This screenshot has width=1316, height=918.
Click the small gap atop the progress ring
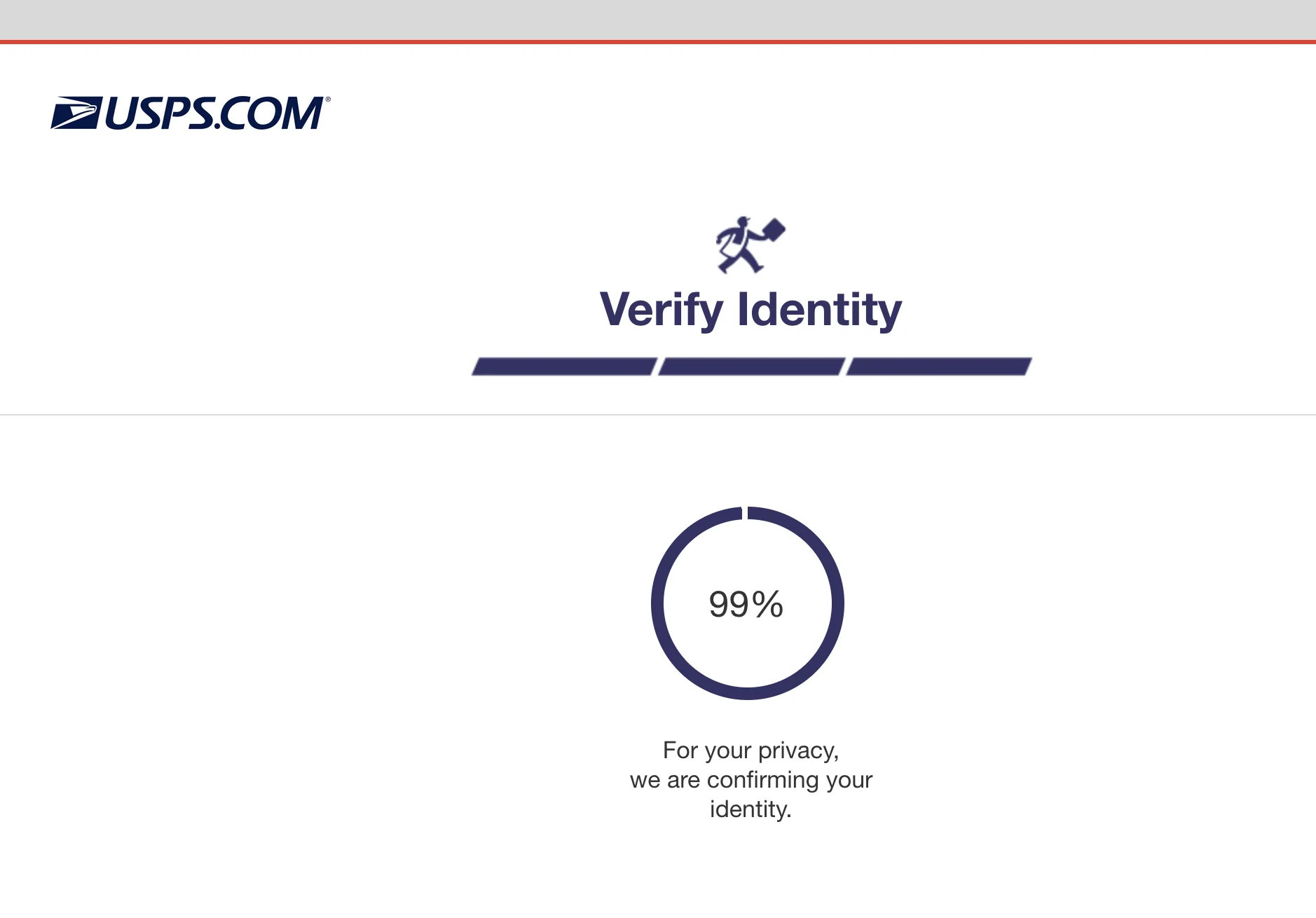pos(745,513)
